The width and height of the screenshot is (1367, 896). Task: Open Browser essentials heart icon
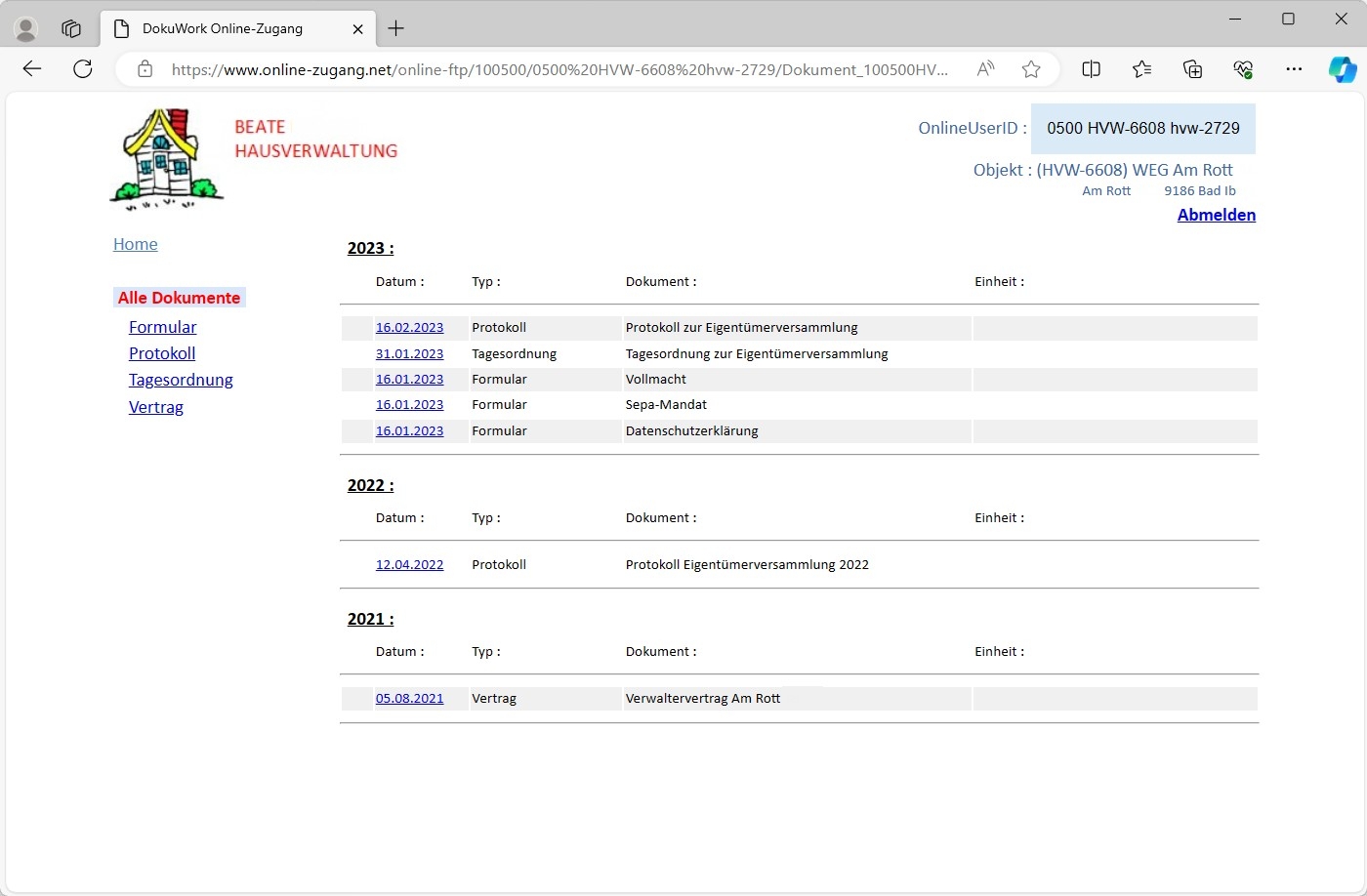(1243, 69)
